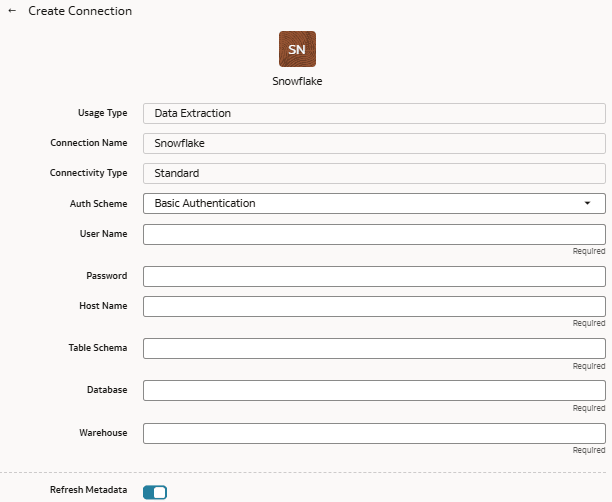The width and height of the screenshot is (612, 502).
Task: Focus the Table Schema input field
Action: [374, 349]
